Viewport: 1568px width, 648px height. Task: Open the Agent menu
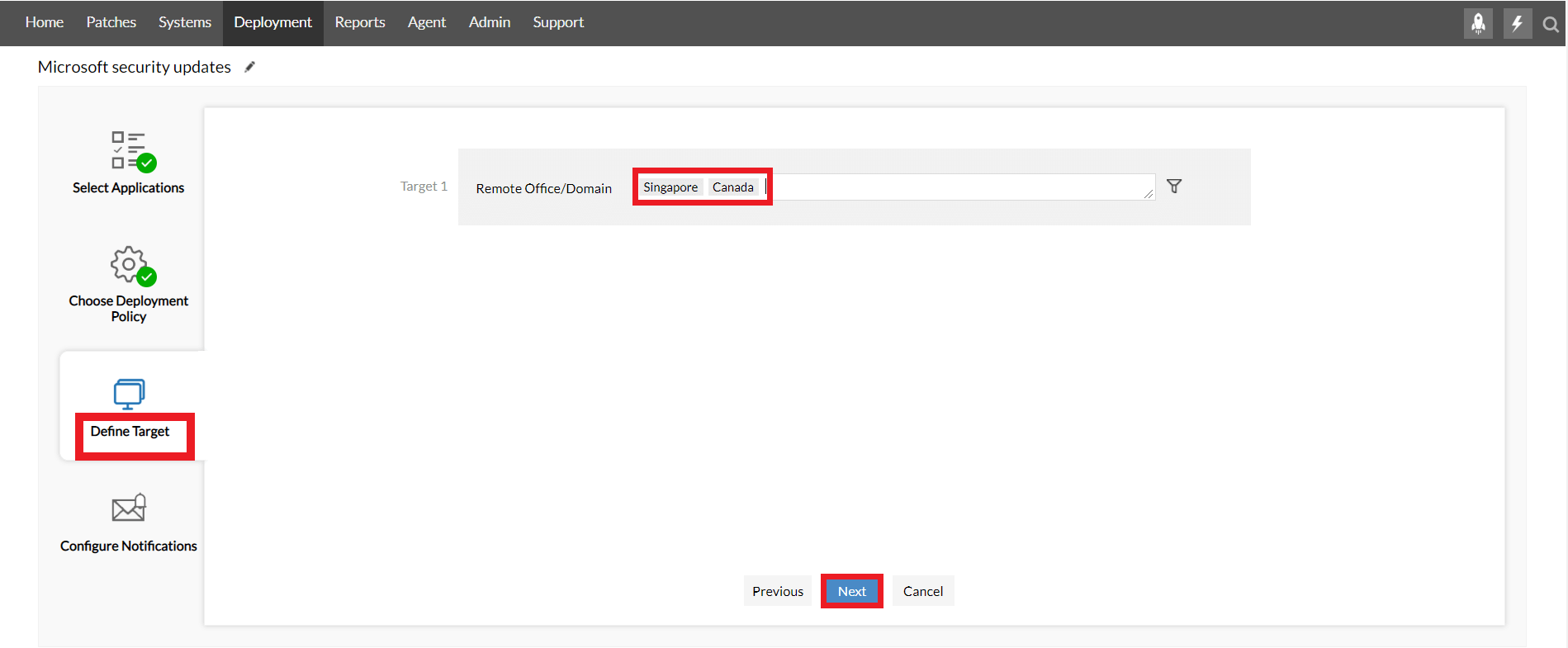point(427,22)
